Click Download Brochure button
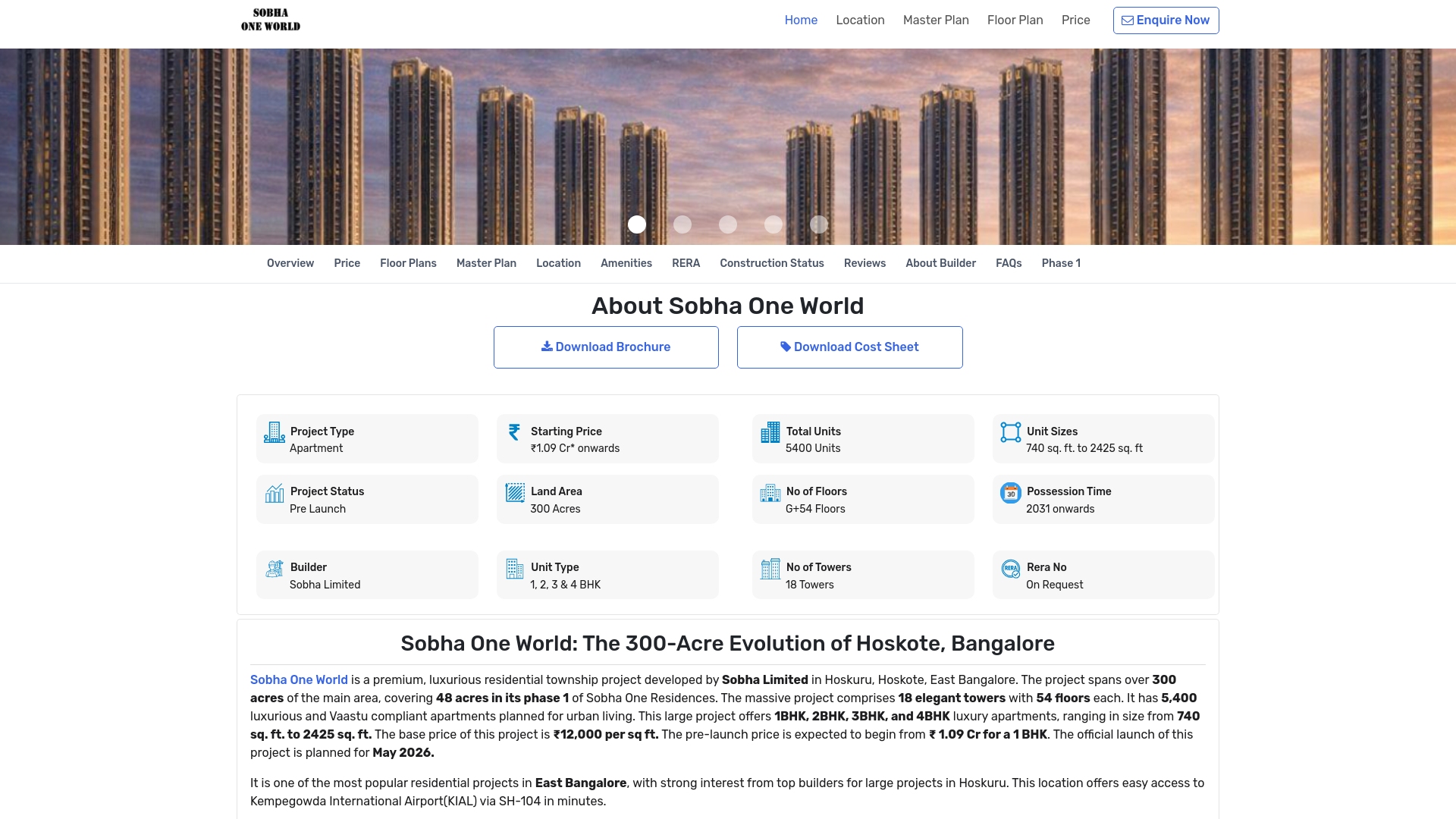1456x819 pixels. tap(606, 347)
